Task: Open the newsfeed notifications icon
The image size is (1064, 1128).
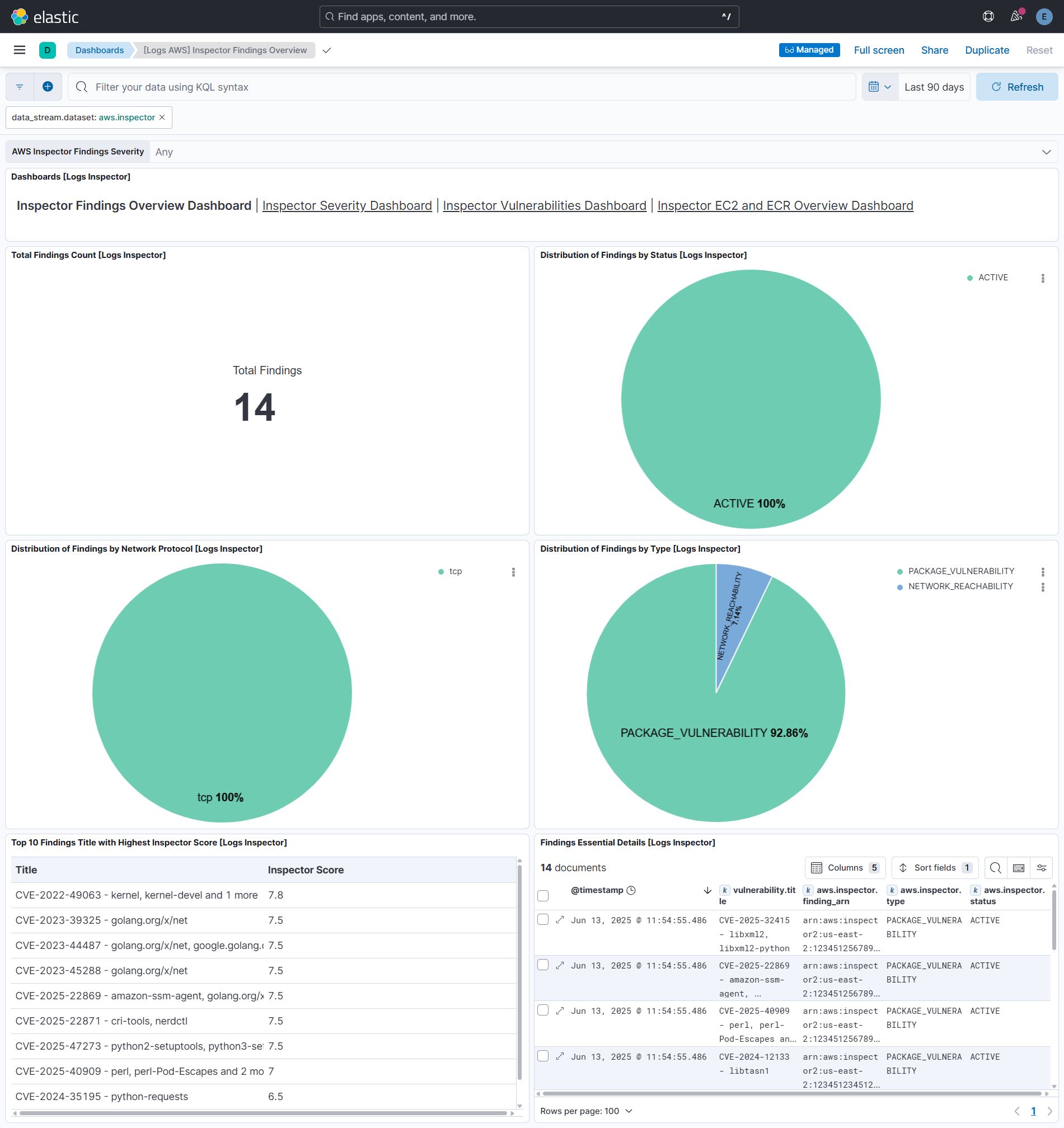Action: [x=1016, y=16]
